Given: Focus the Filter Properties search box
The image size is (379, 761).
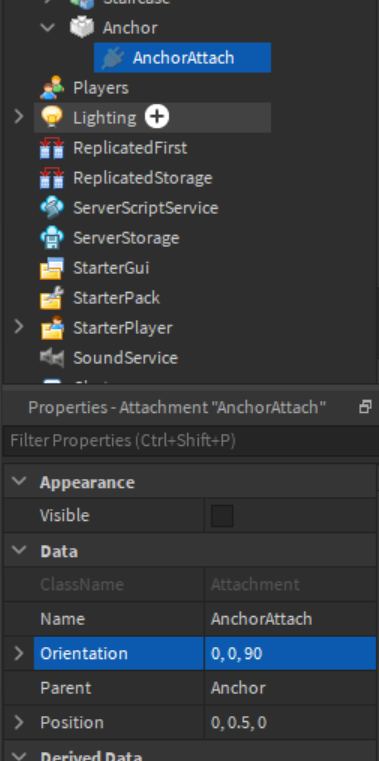Looking at the screenshot, I should pos(190,441).
